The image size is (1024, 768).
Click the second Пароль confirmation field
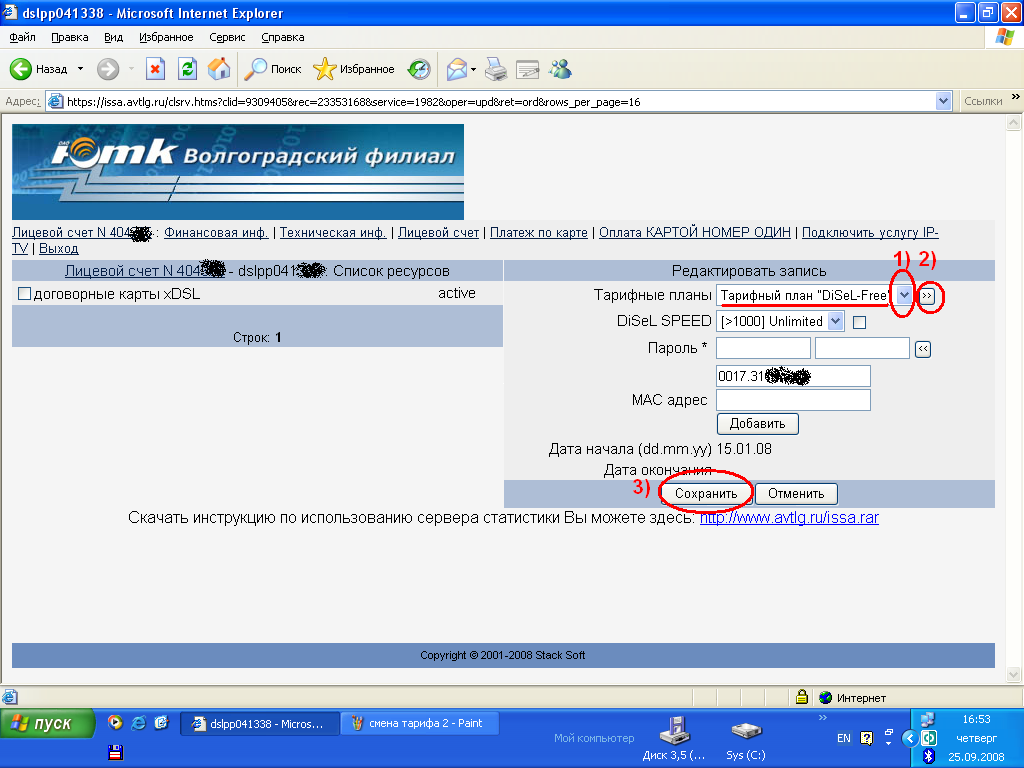(862, 348)
